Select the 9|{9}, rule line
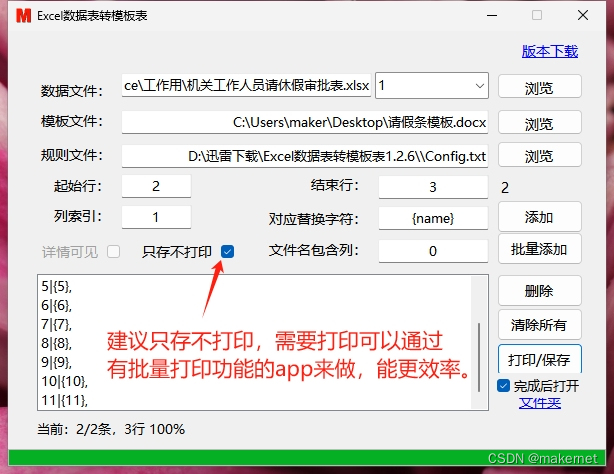 57,362
